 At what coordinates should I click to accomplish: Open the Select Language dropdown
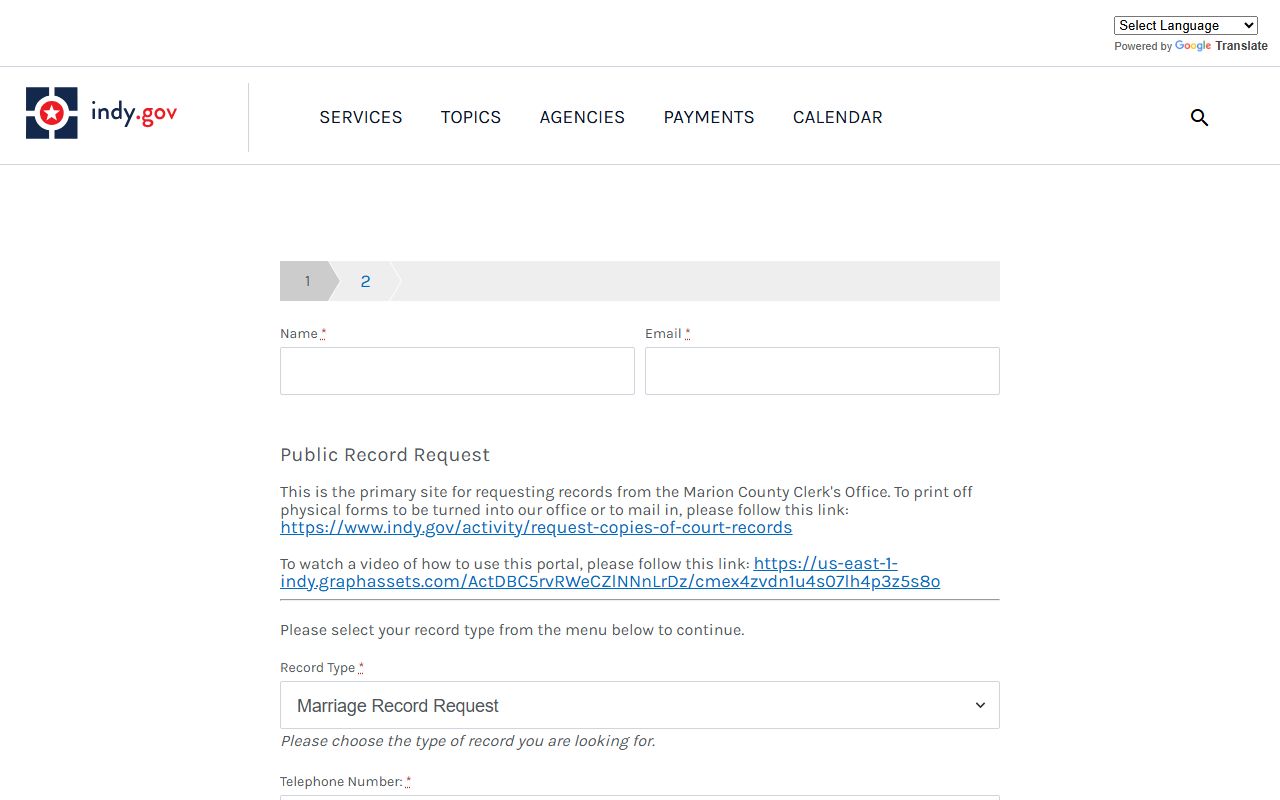click(1186, 25)
